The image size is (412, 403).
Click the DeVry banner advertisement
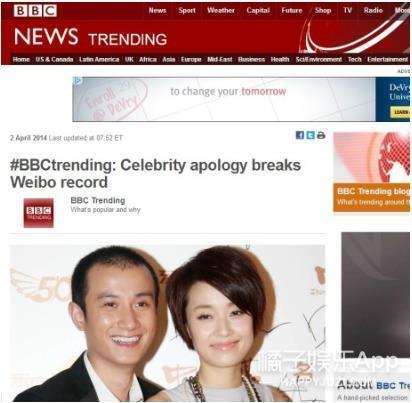tap(241, 99)
